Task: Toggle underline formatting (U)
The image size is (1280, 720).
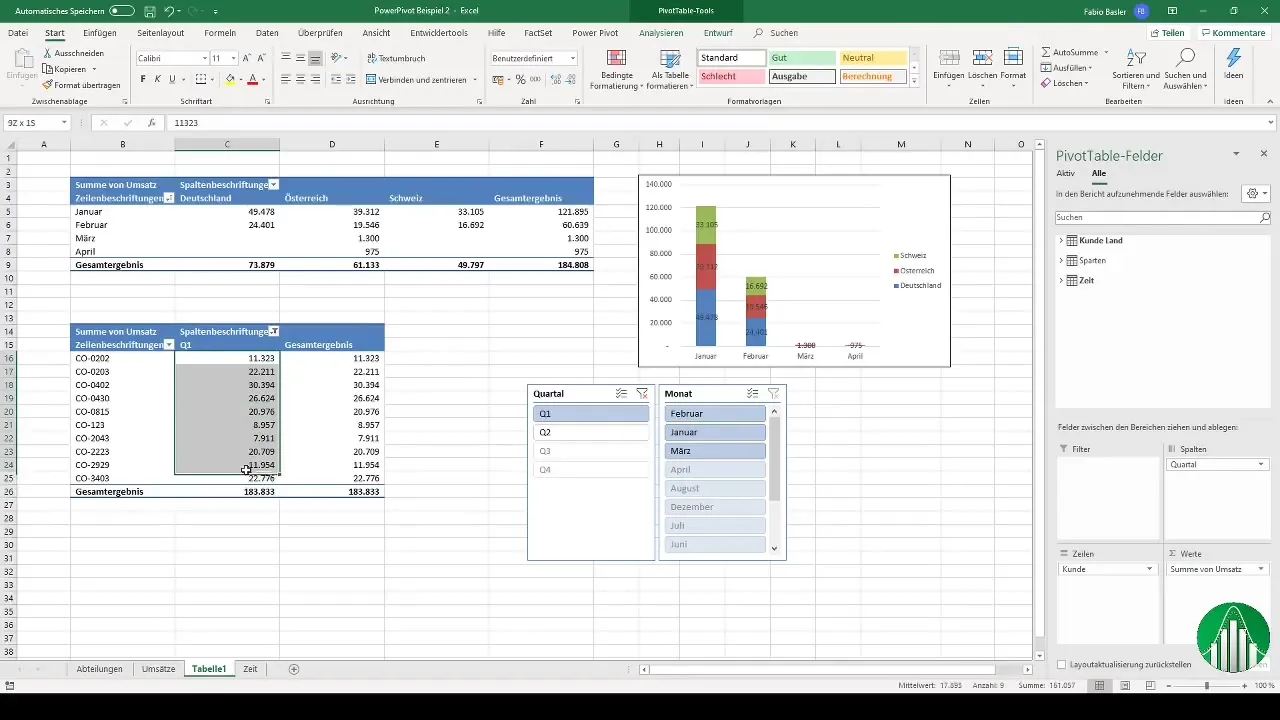Action: (x=173, y=79)
